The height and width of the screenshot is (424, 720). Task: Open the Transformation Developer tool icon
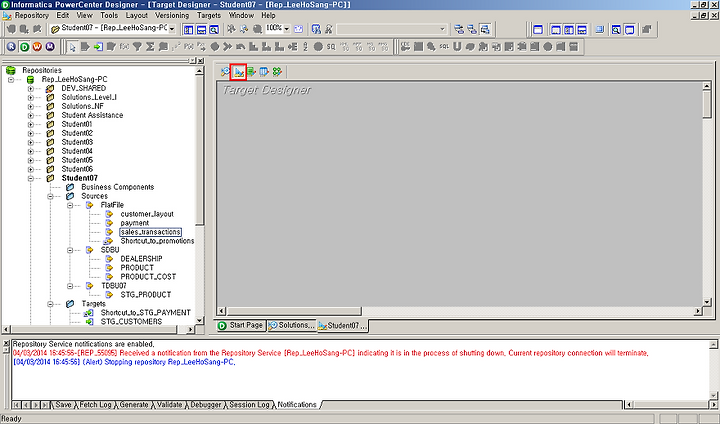click(x=251, y=72)
